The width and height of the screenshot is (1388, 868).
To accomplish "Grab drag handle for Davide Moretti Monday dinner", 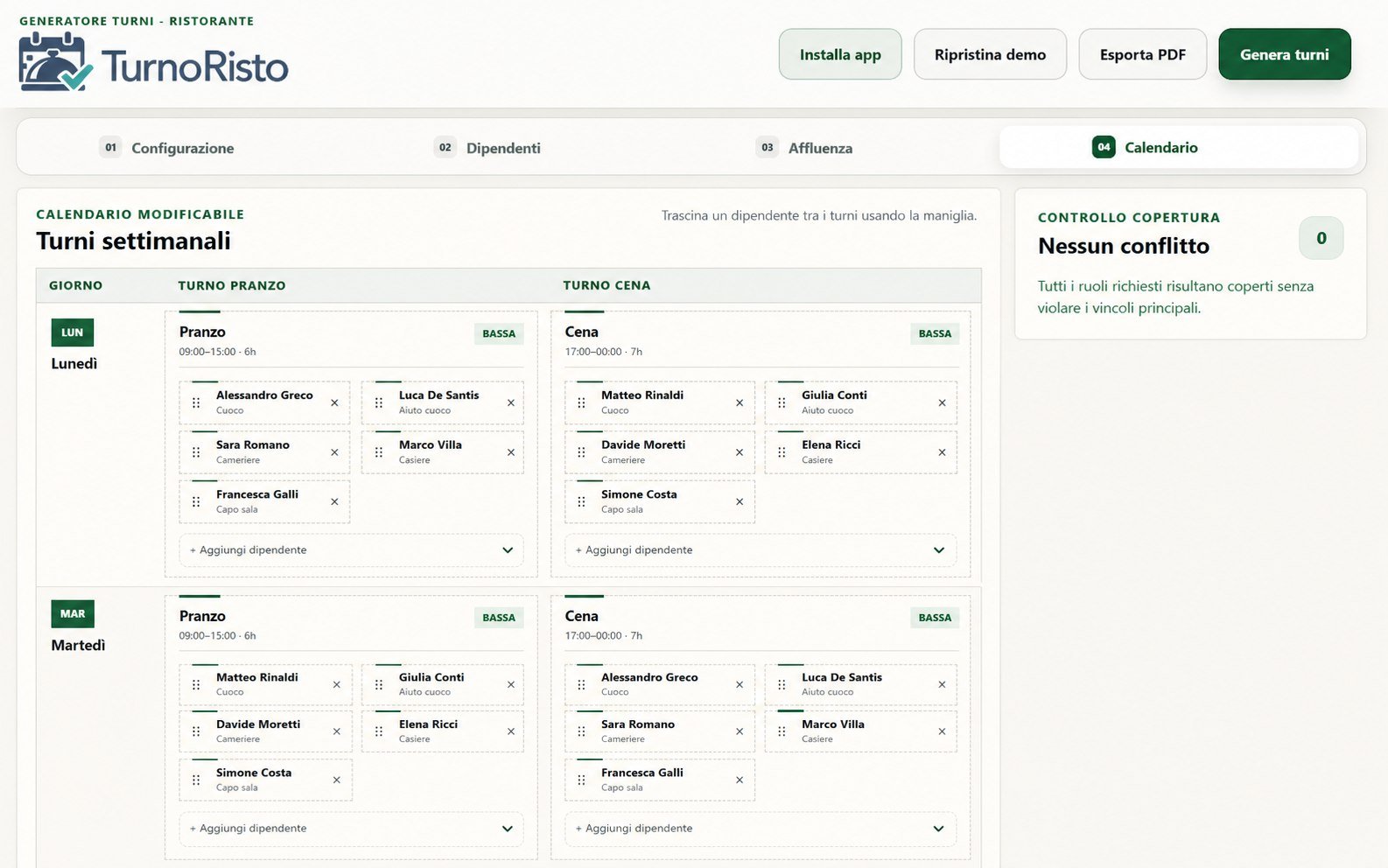I will coord(581,452).
